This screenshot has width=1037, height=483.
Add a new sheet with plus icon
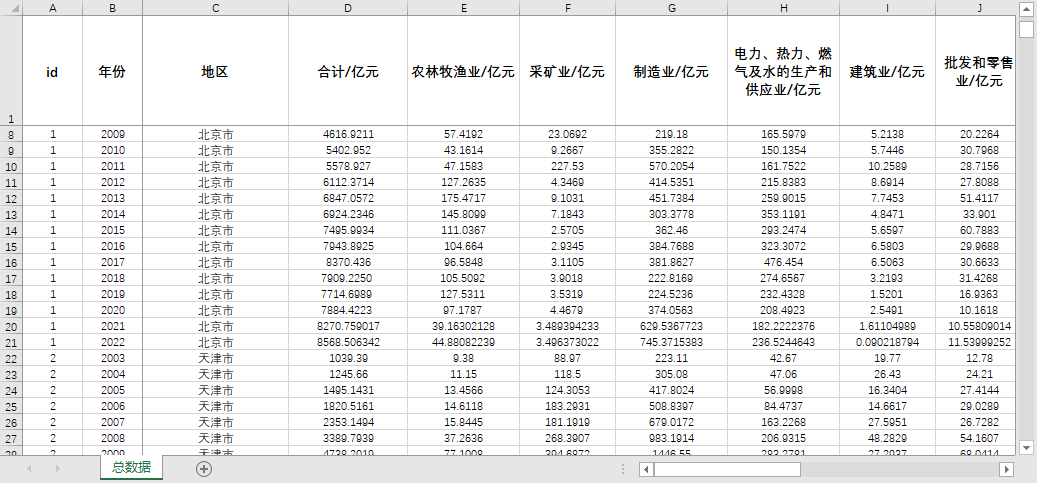pyautogui.click(x=204, y=468)
